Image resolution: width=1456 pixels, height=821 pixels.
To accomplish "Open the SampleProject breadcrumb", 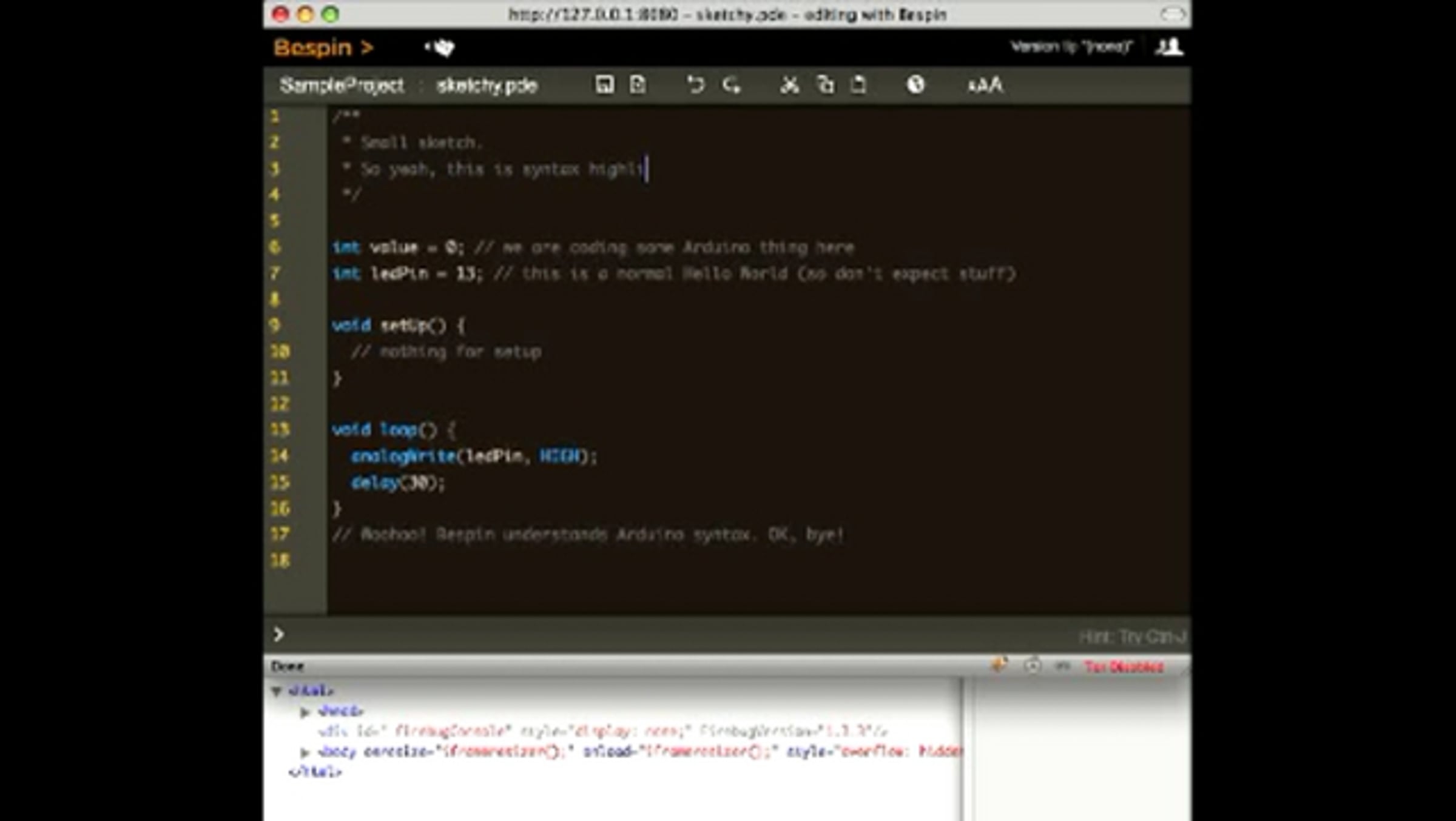I will pyautogui.click(x=342, y=85).
